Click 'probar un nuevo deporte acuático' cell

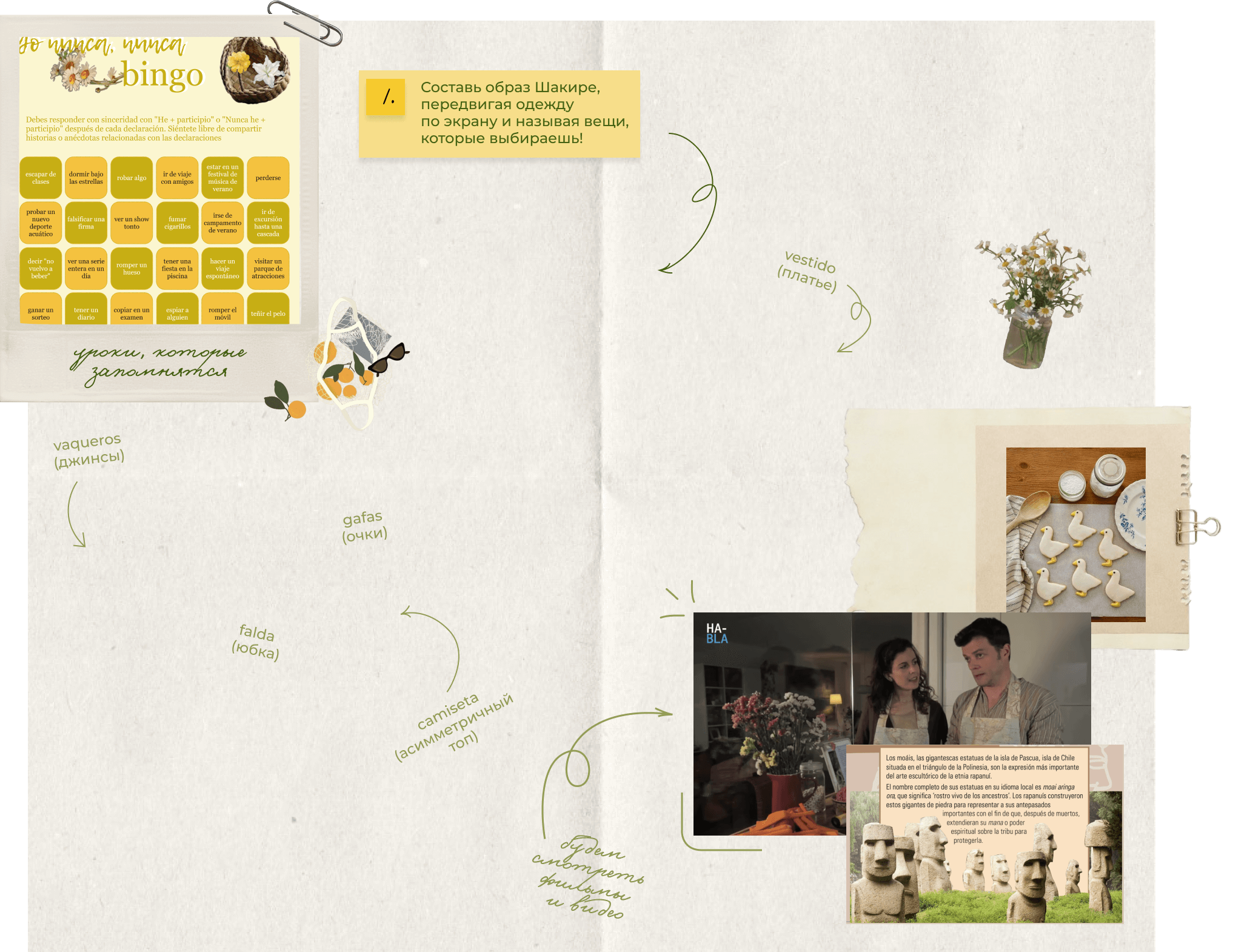pyautogui.click(x=41, y=223)
